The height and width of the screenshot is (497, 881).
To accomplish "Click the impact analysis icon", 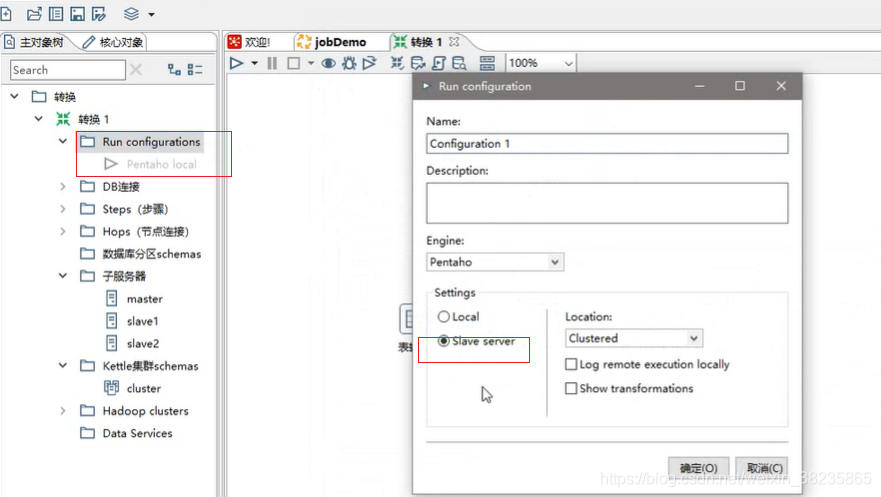I will (418, 63).
